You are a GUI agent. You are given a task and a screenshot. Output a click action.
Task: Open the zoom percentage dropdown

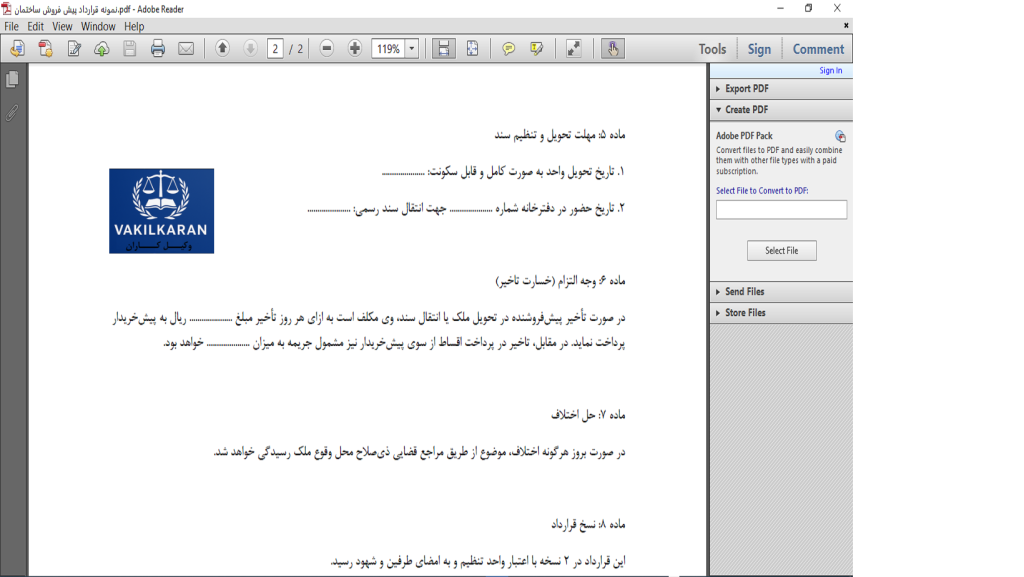412,49
